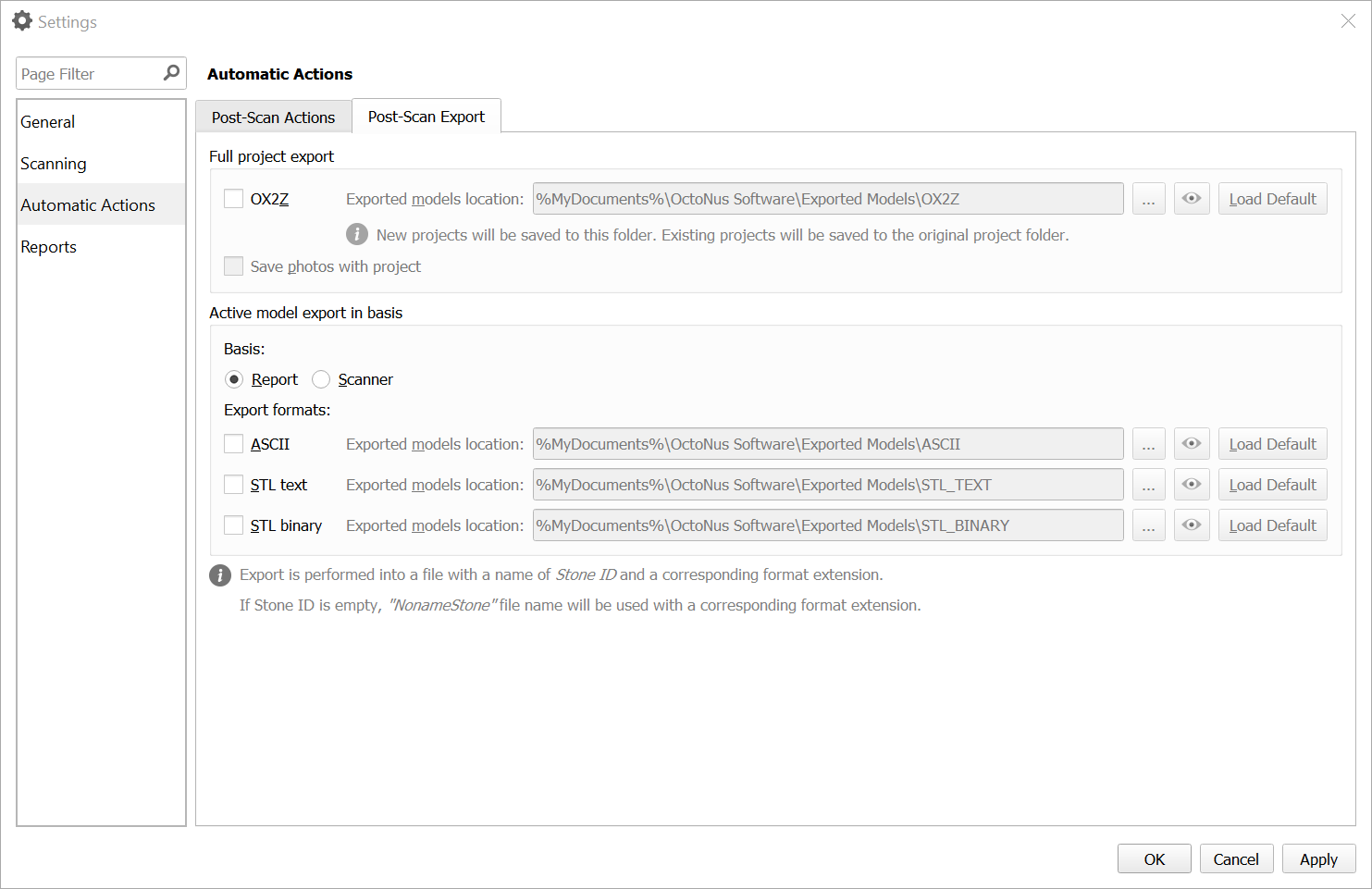Click the Settings gear icon in title bar
This screenshot has height=889, width=1372.
coord(22,20)
